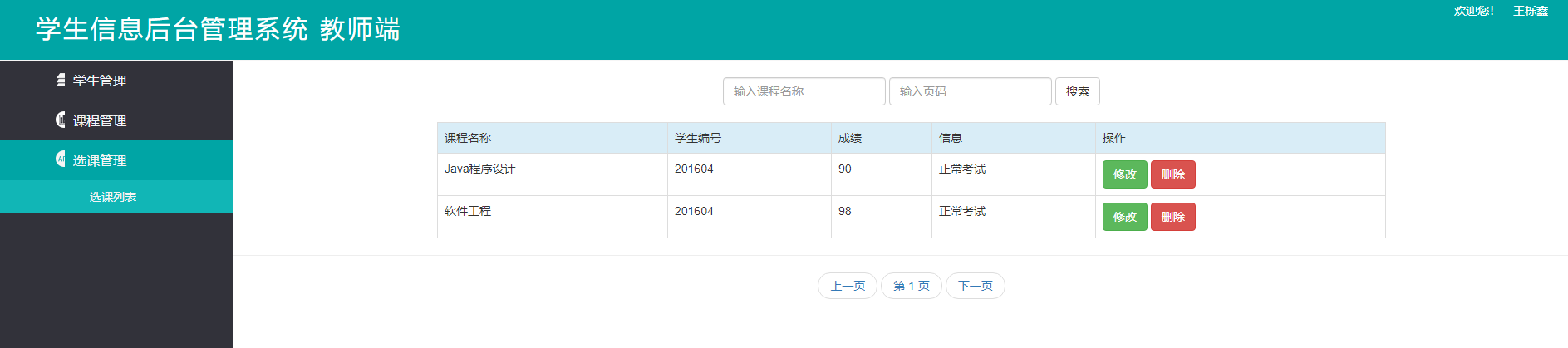Open 课程管理 menu in sidebar

(116, 120)
